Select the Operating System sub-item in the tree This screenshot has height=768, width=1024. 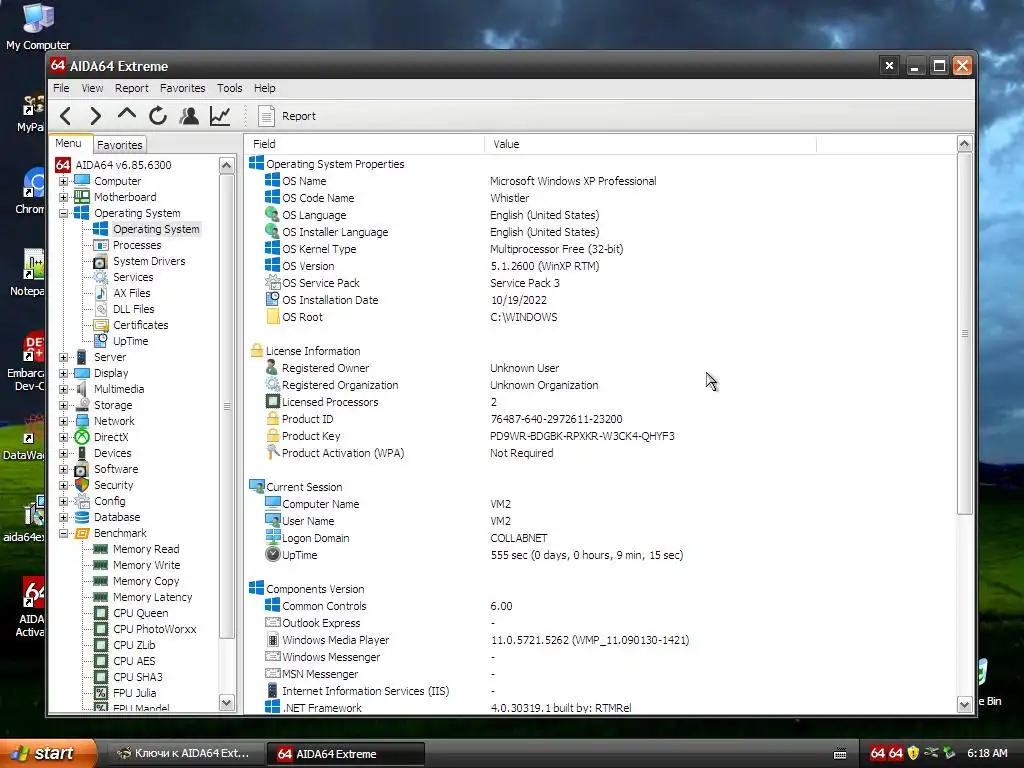[155, 229]
